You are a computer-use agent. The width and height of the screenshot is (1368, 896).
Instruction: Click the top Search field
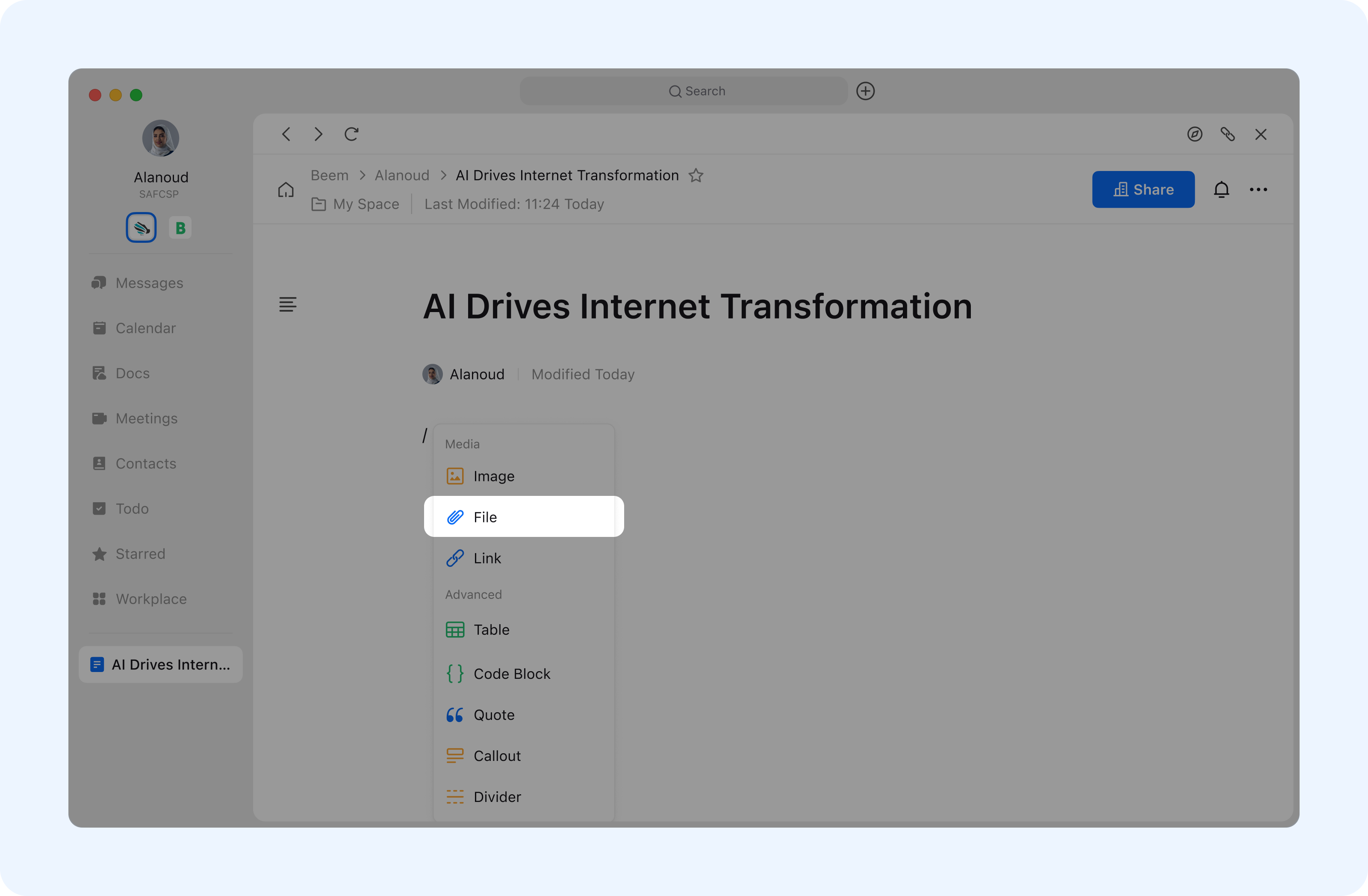[684, 91]
